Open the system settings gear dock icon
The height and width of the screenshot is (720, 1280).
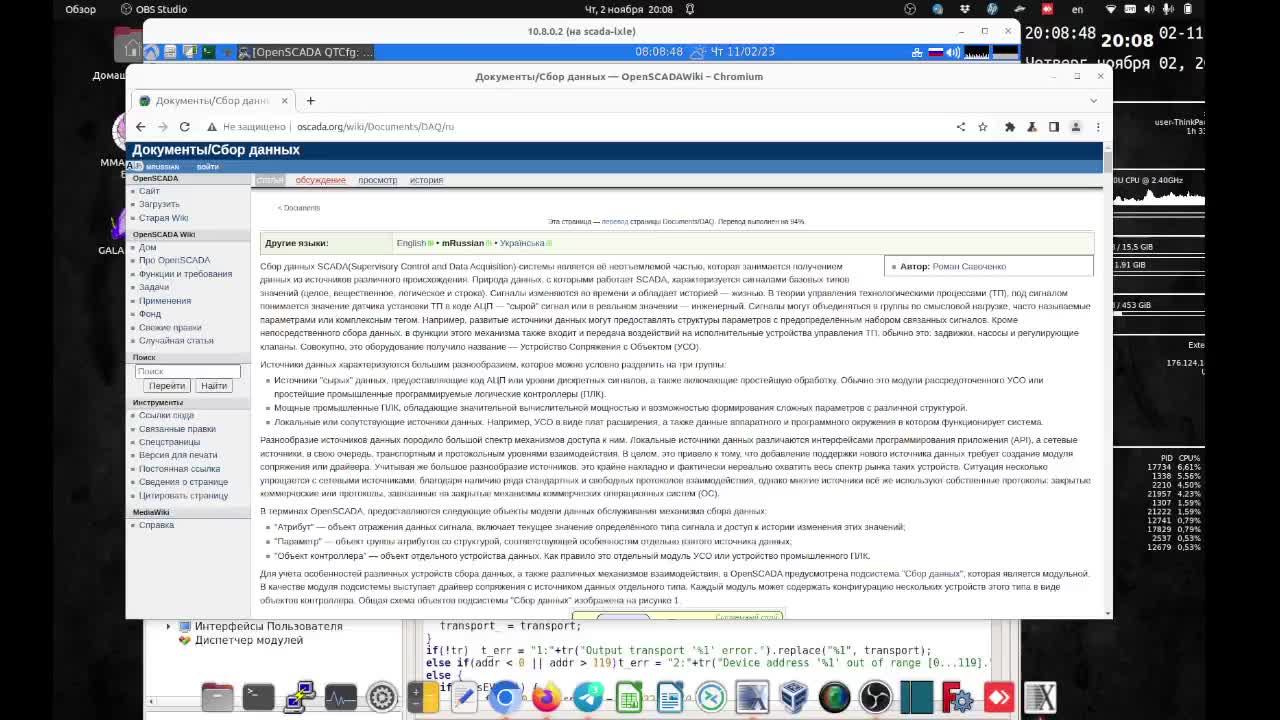(382, 697)
